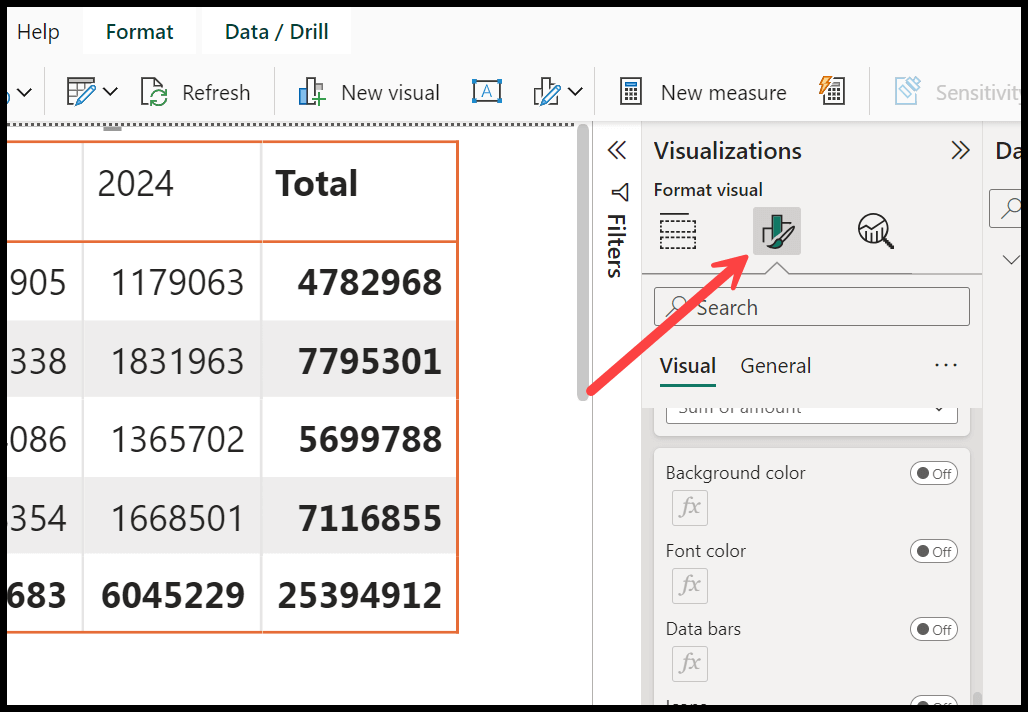This screenshot has height=712, width=1028.
Task: Select the grand total 25394912
Action: click(x=359, y=595)
